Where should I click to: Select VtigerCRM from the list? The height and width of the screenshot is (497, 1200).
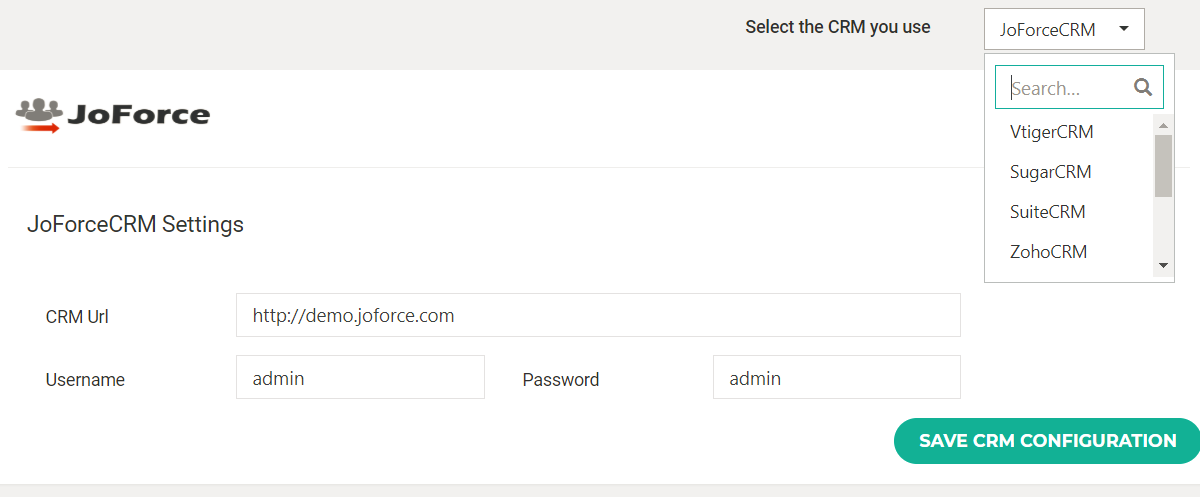click(1051, 132)
